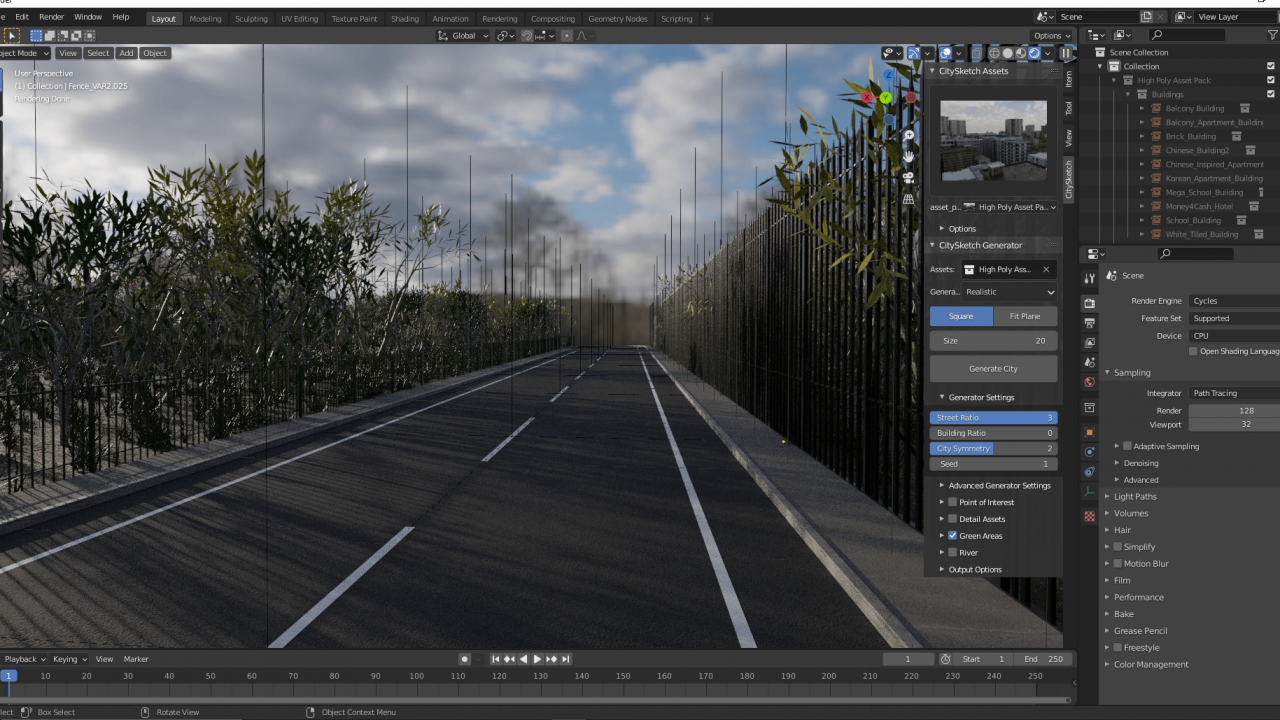1280x720 pixels.
Task: Open the Feature Set dropdown
Action: click(1234, 318)
